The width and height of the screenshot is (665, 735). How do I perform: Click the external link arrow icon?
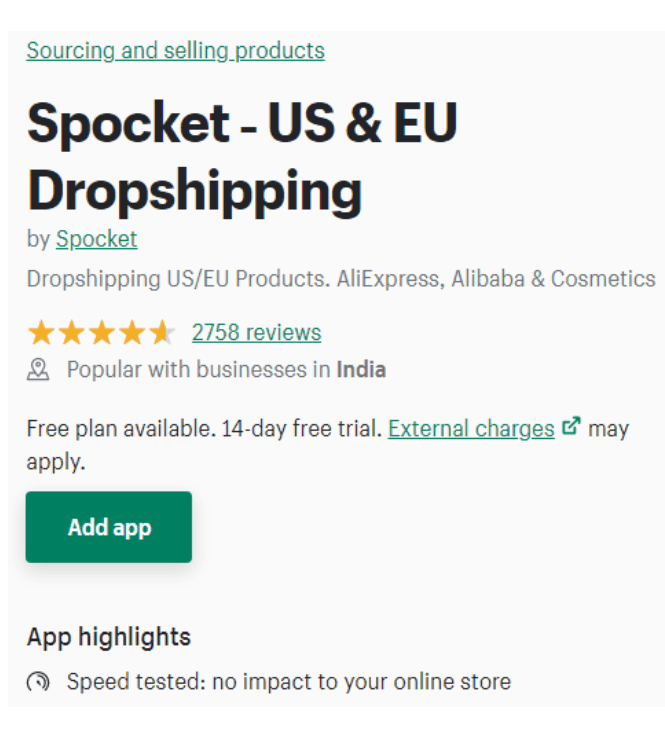(571, 427)
